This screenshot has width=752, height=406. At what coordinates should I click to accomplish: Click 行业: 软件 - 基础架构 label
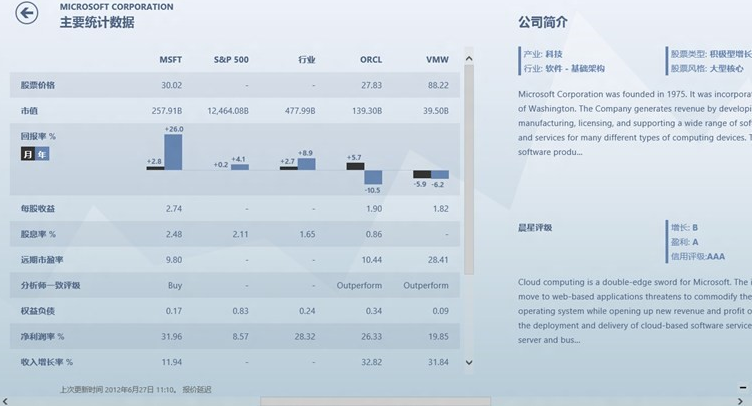[564, 69]
